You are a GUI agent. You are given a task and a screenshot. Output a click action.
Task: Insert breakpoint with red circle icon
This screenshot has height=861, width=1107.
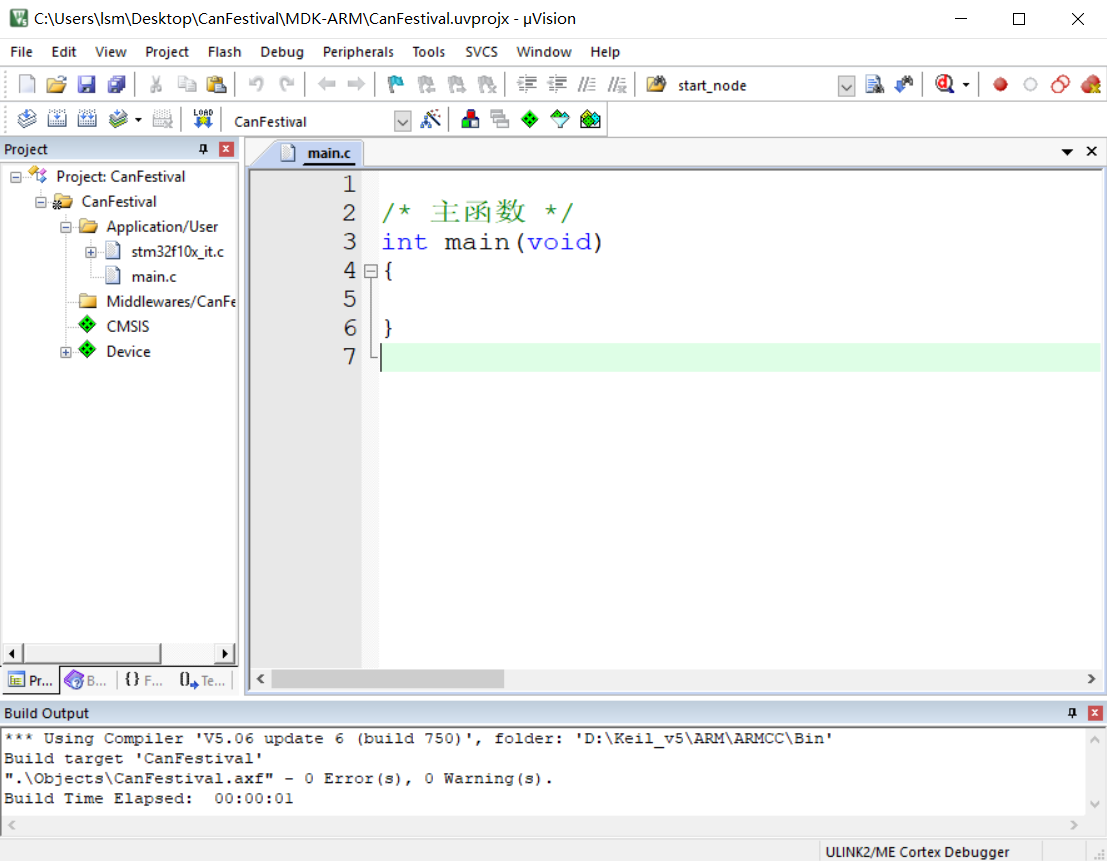1000,85
